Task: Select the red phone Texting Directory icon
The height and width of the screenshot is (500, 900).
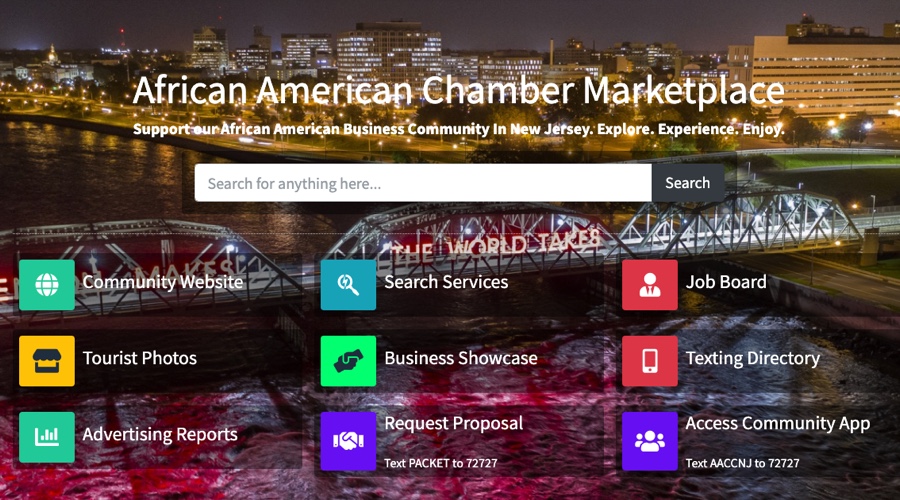Action: pos(650,361)
